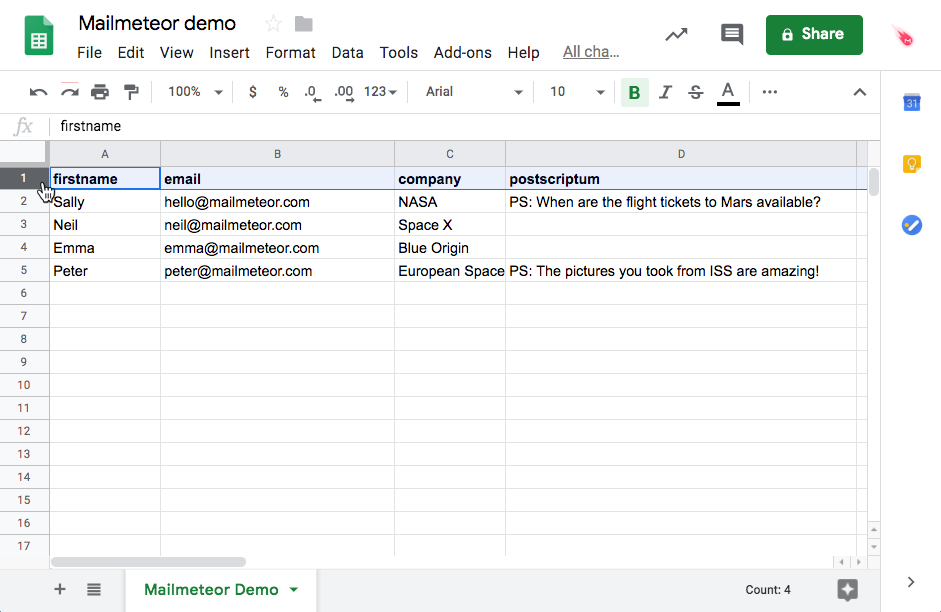Toggle strikethrough formatting
This screenshot has height=612, width=941.
tap(696, 92)
